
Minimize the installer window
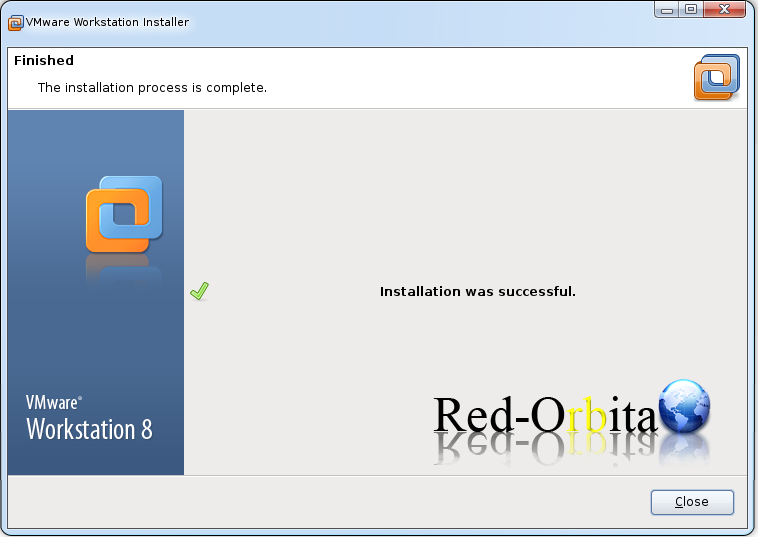(667, 9)
